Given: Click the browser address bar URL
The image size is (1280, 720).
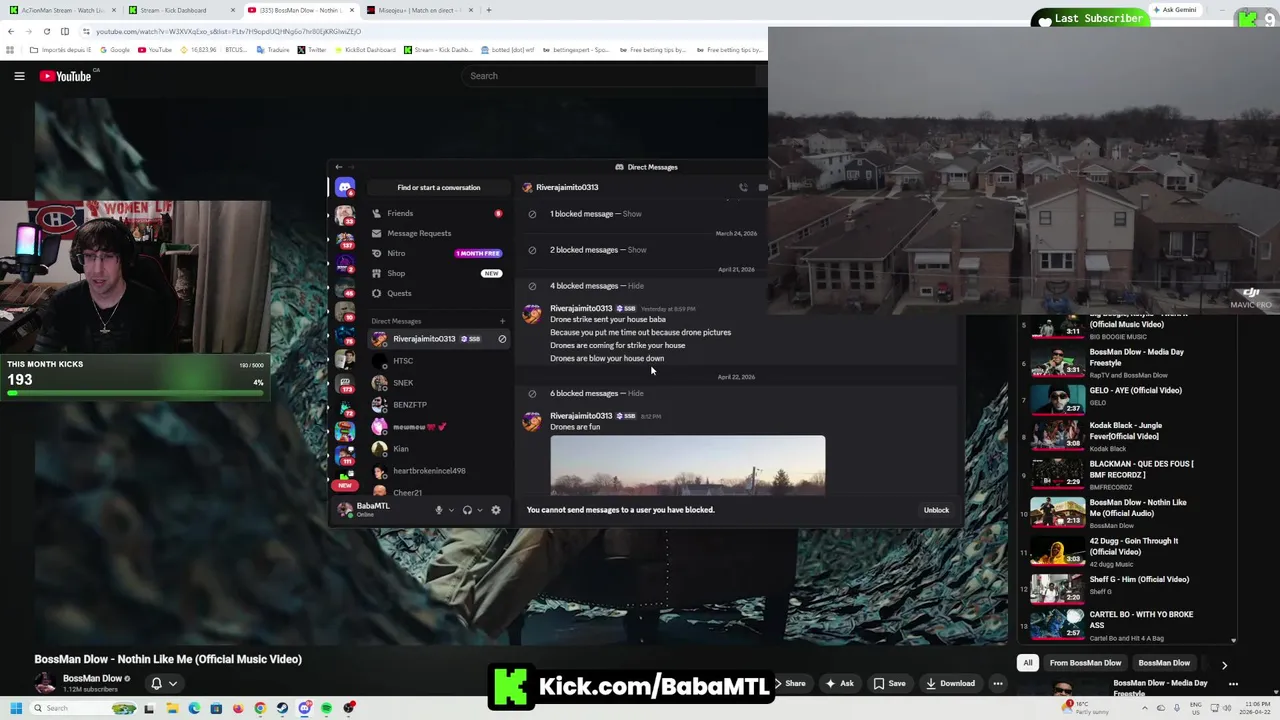Looking at the screenshot, I should coord(228,31).
